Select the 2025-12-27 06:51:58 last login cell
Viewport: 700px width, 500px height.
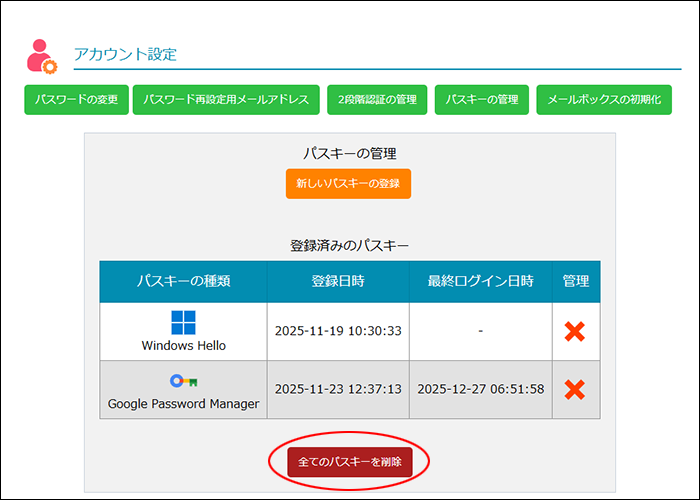(480, 389)
